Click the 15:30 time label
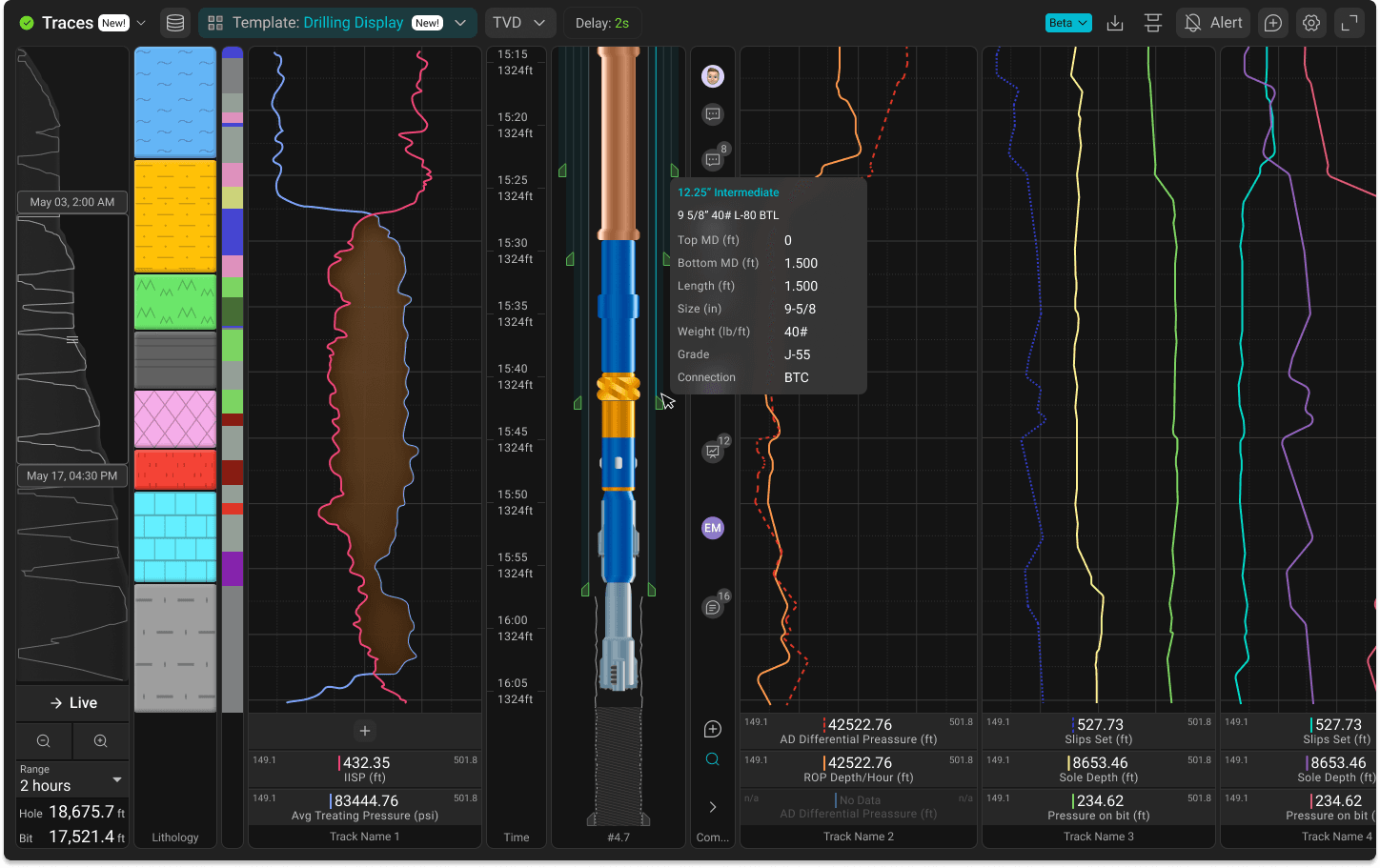 [512, 243]
